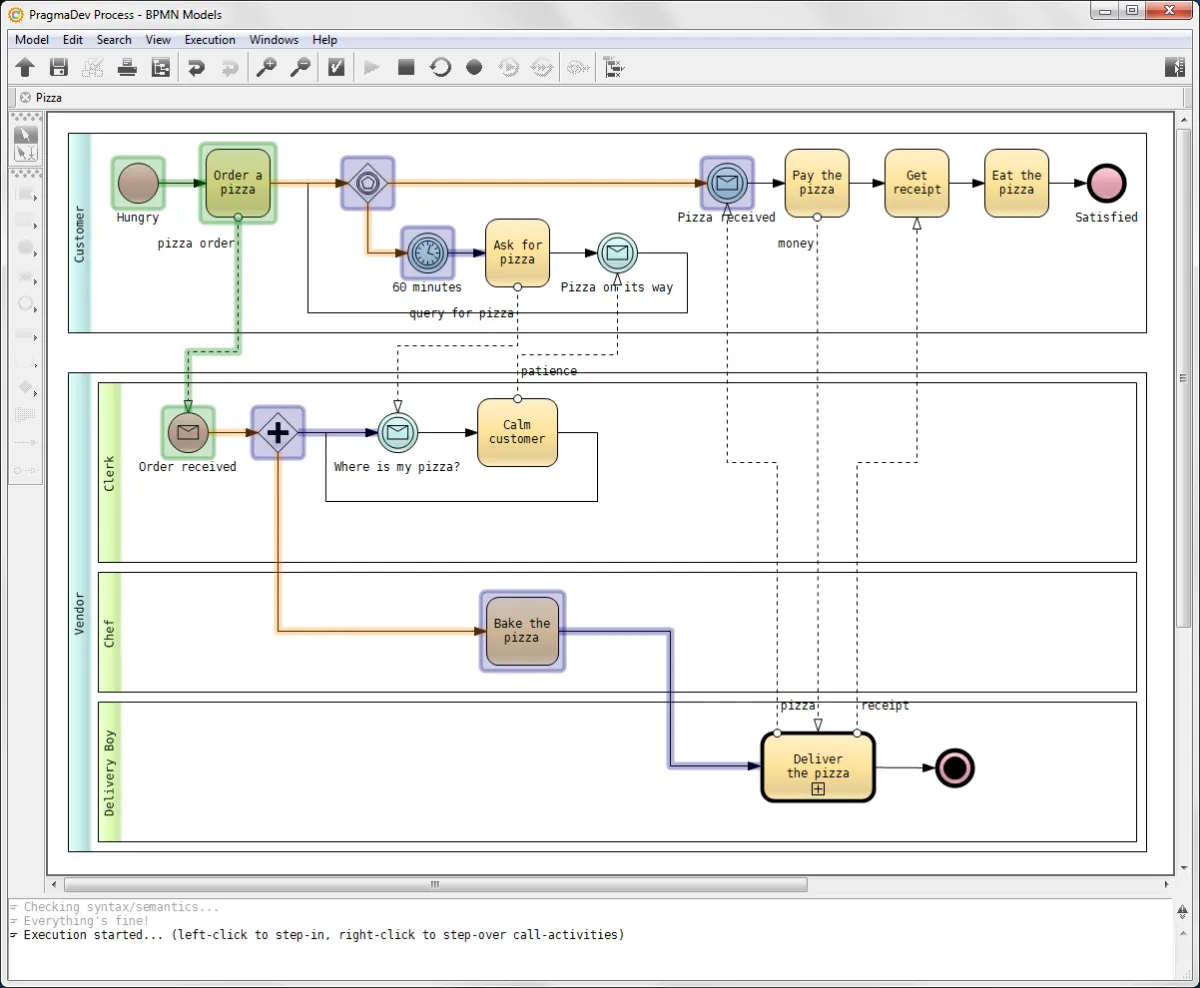Open the Execution menu

click(x=210, y=40)
